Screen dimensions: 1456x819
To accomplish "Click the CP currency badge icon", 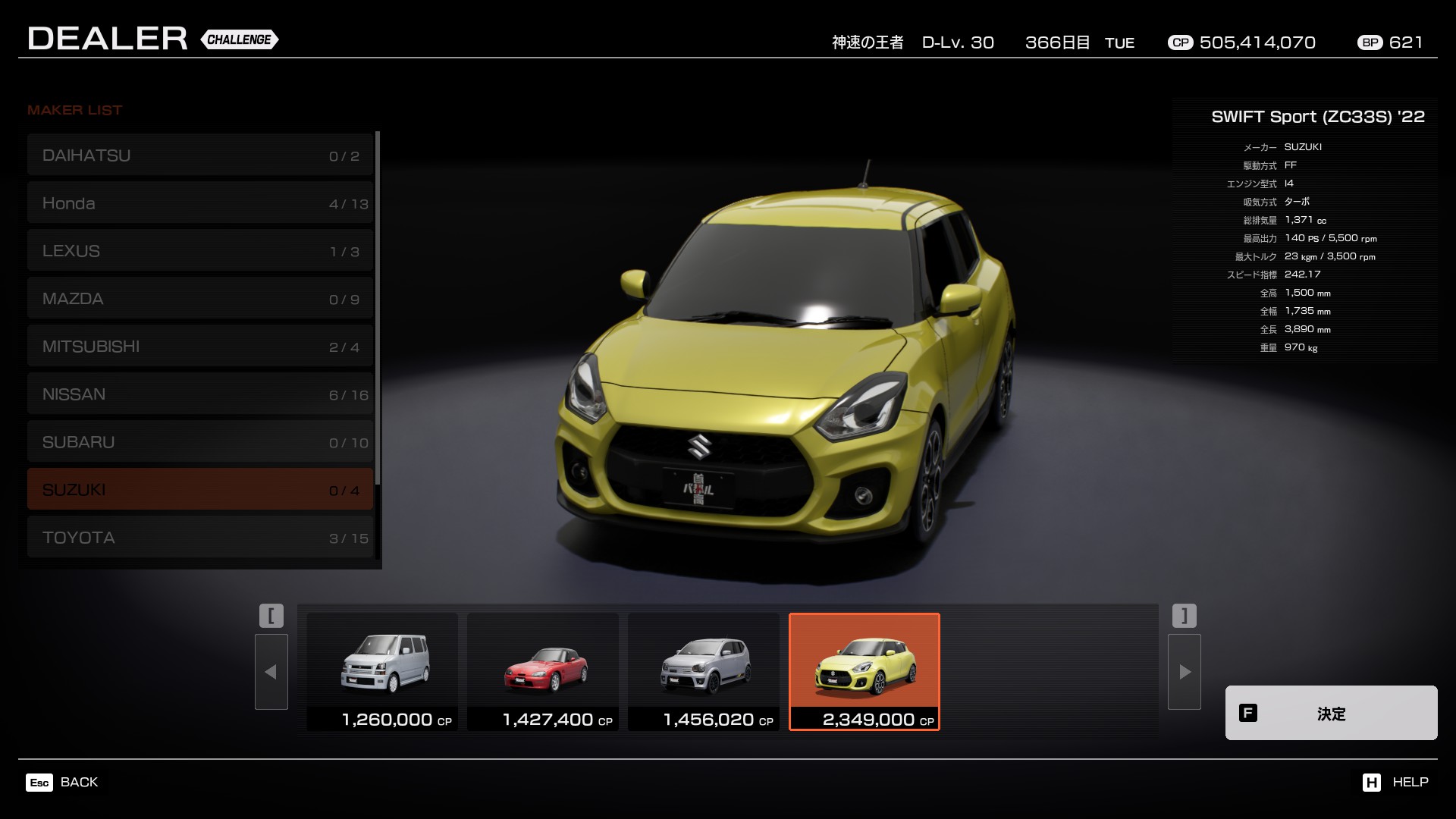I will 1180,42.
